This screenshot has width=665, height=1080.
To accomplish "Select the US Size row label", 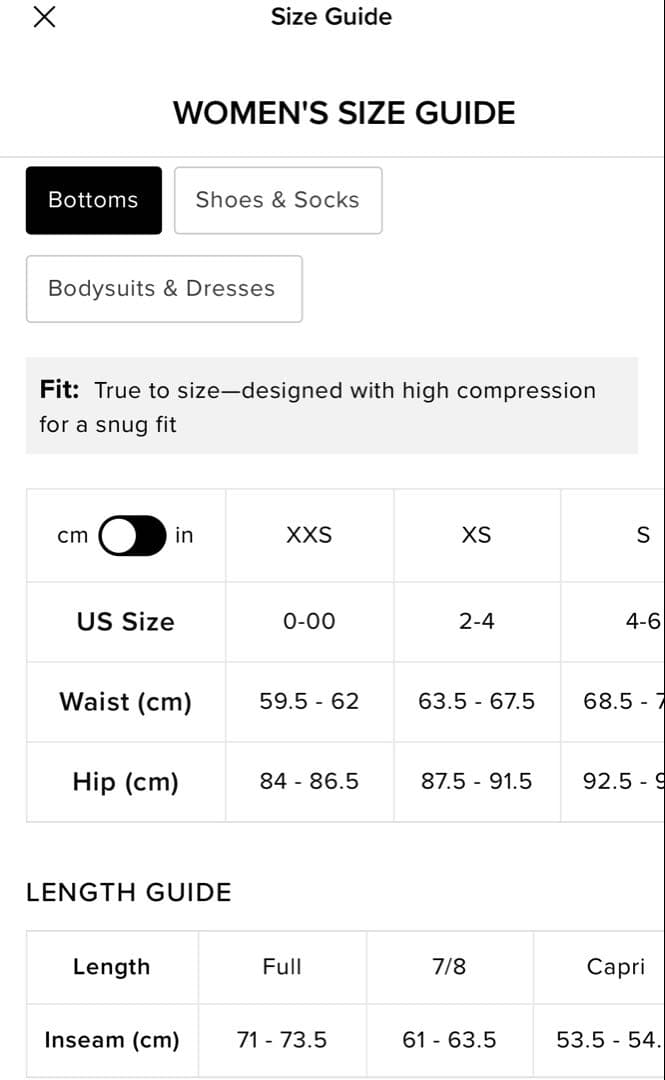I will pyautogui.click(x=125, y=622).
